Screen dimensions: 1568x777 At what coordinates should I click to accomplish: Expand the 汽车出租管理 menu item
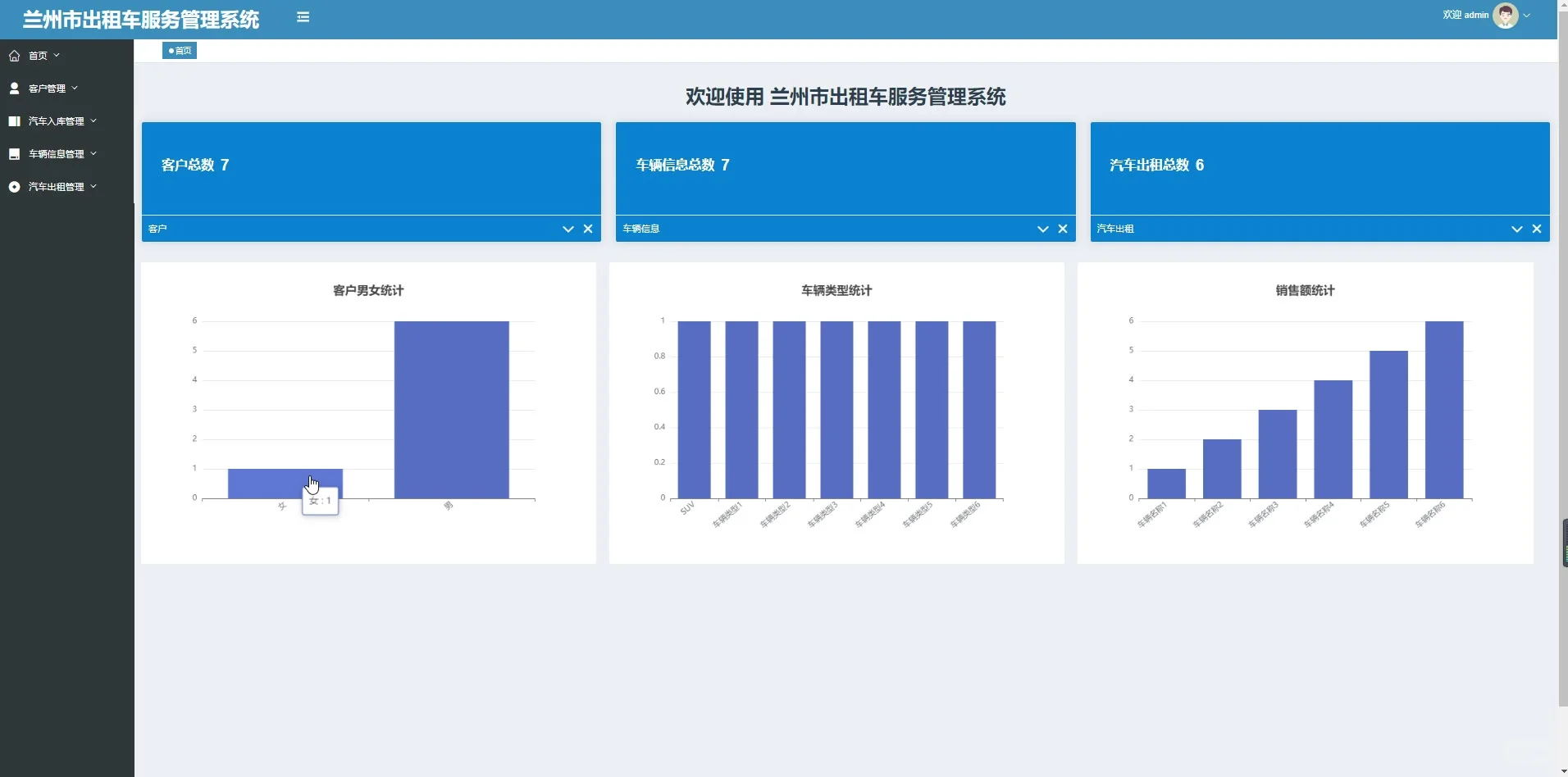click(x=93, y=186)
